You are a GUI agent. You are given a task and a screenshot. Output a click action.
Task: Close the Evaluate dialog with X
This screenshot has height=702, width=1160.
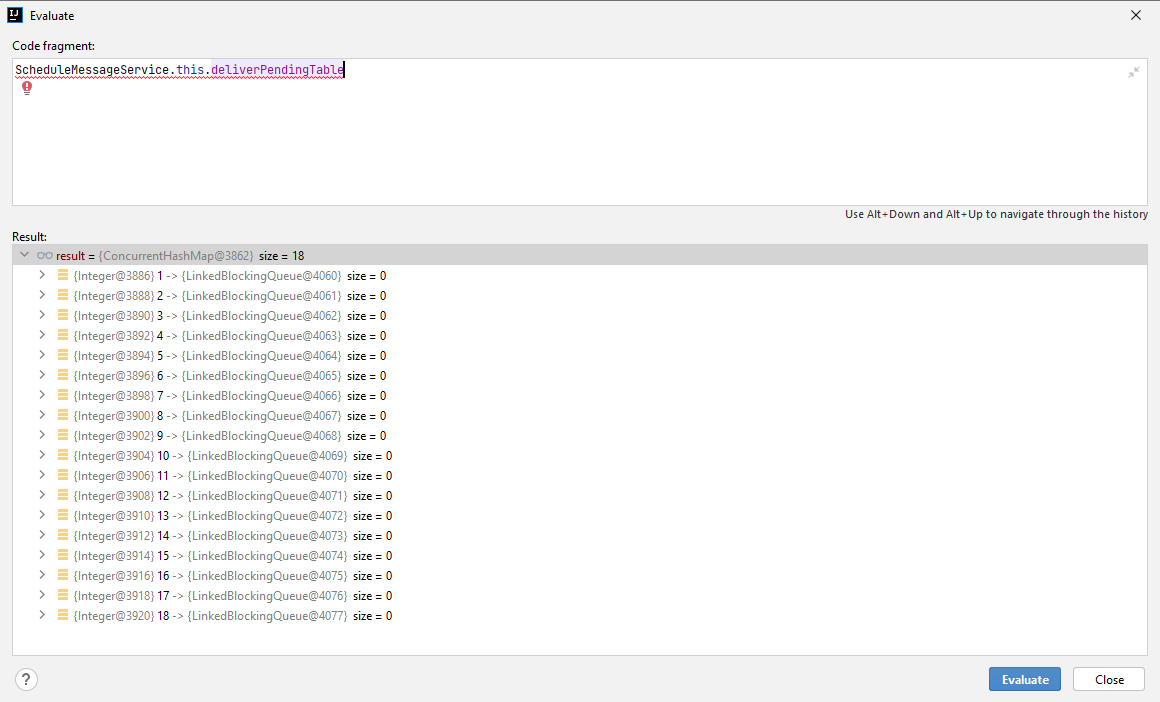pyautogui.click(x=1136, y=16)
